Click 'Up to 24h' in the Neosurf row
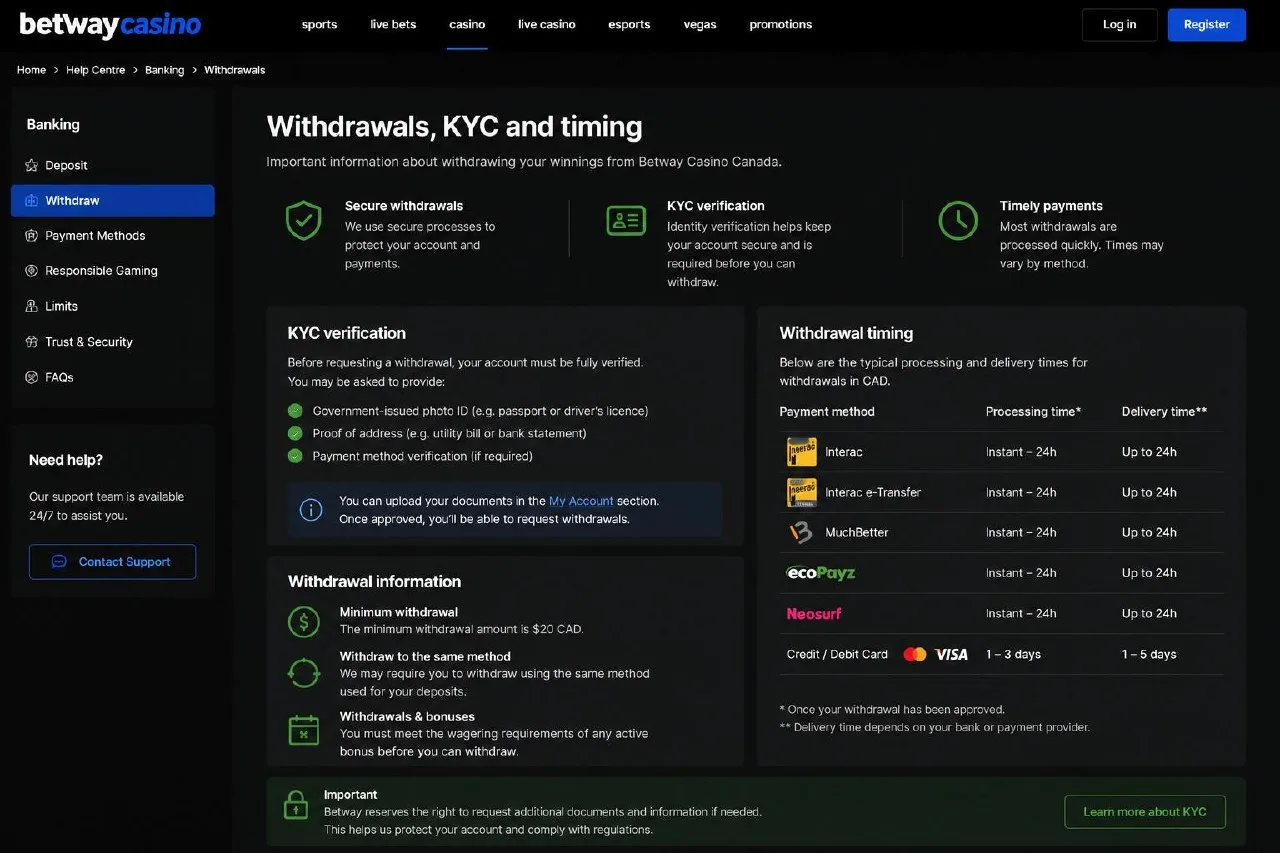This screenshot has height=853, width=1280. pyautogui.click(x=1149, y=614)
